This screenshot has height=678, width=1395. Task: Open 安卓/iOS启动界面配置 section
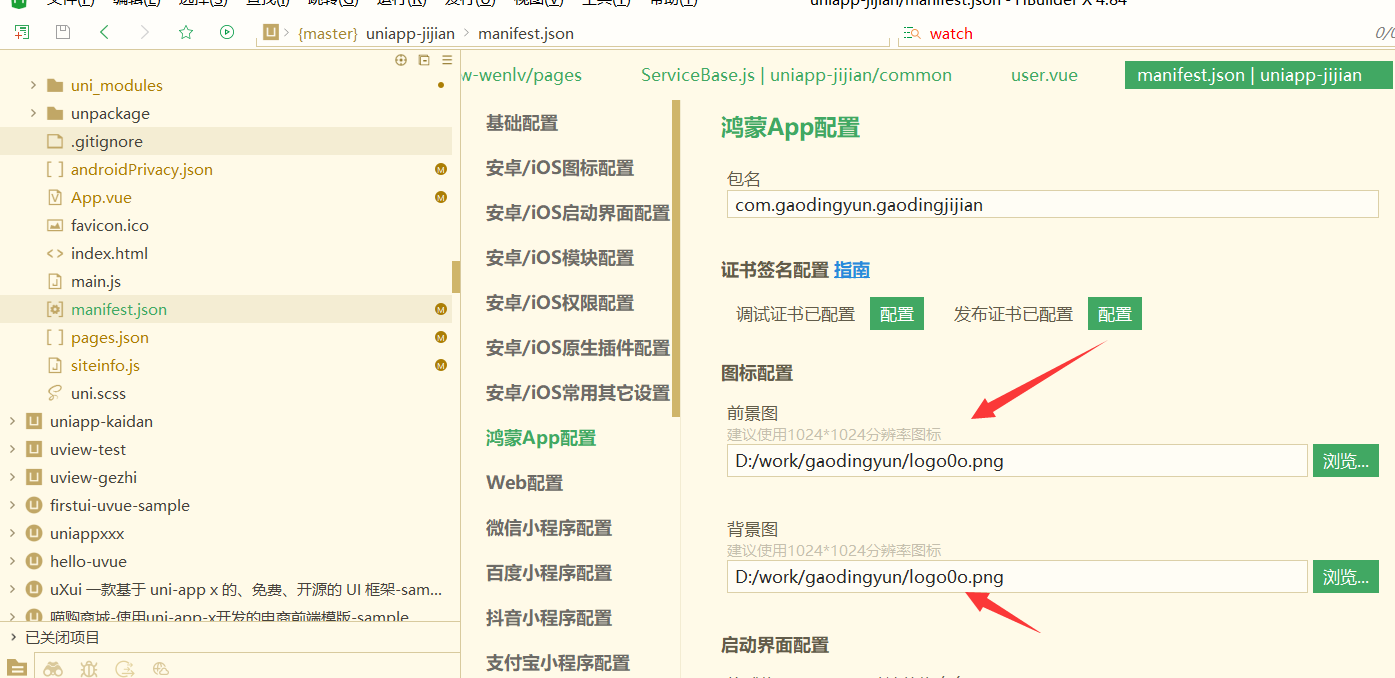point(578,213)
